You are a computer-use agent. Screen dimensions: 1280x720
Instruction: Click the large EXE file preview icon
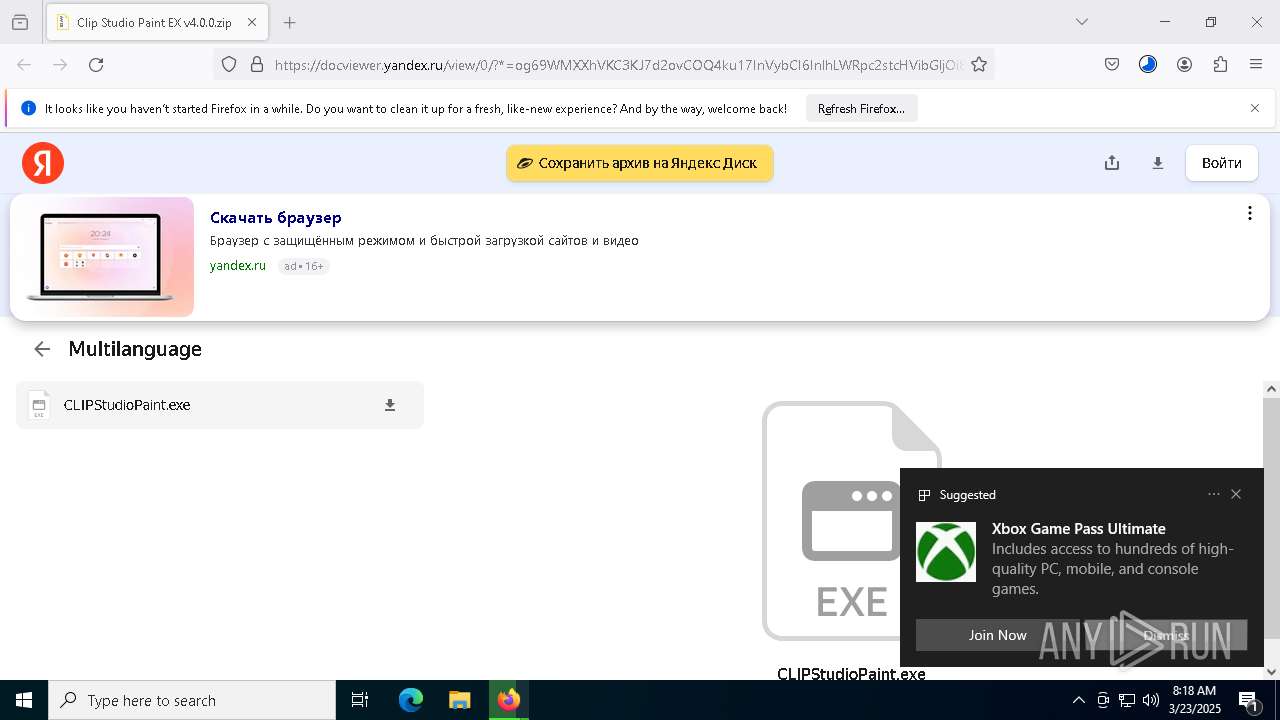click(x=852, y=521)
